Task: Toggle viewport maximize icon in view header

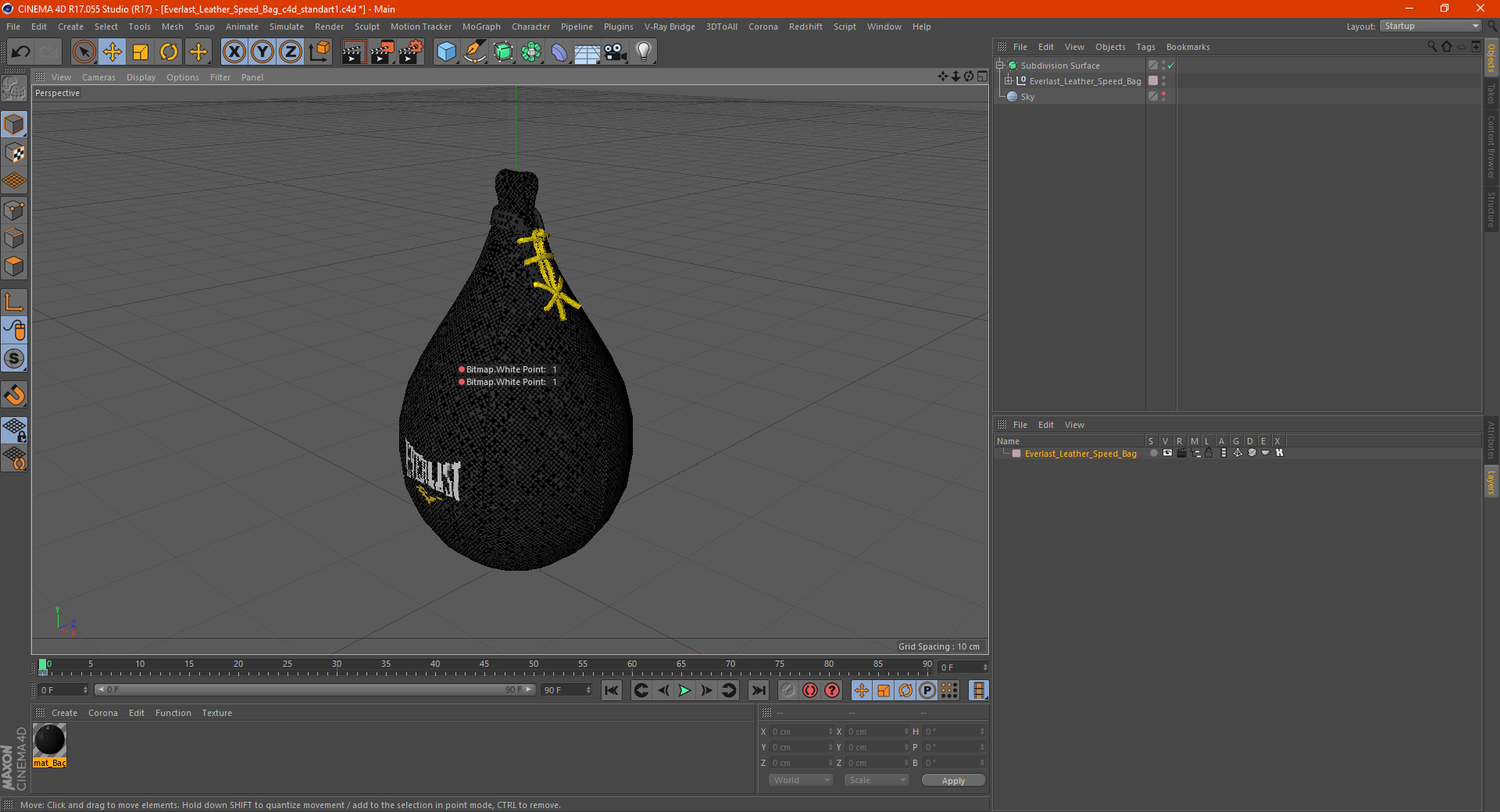Action: 982,77
